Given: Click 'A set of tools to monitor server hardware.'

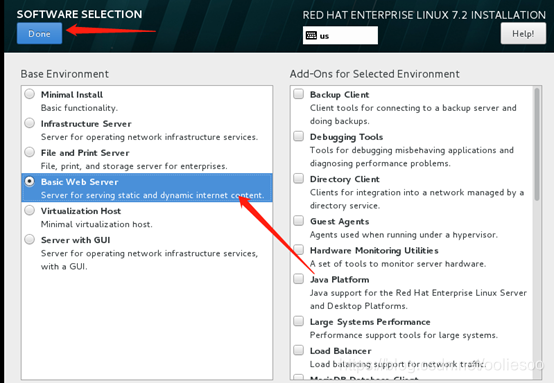Looking at the screenshot, I should click(397, 264).
